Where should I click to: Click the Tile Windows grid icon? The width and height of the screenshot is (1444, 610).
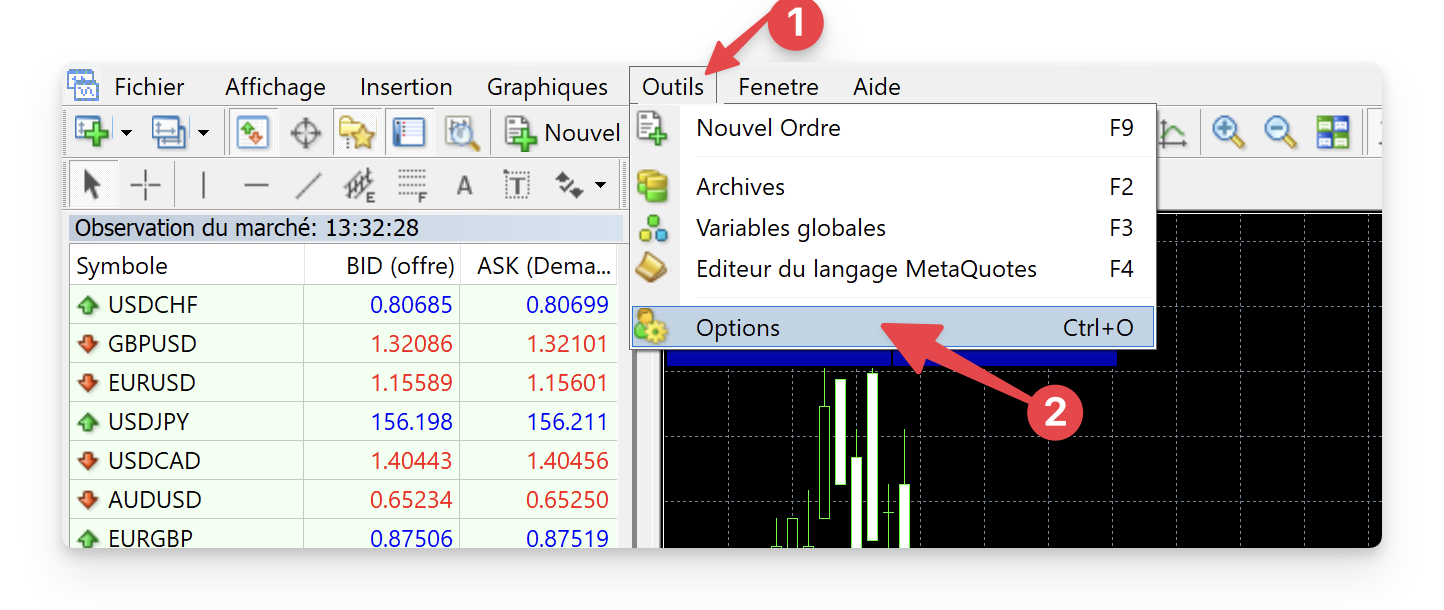[1332, 132]
